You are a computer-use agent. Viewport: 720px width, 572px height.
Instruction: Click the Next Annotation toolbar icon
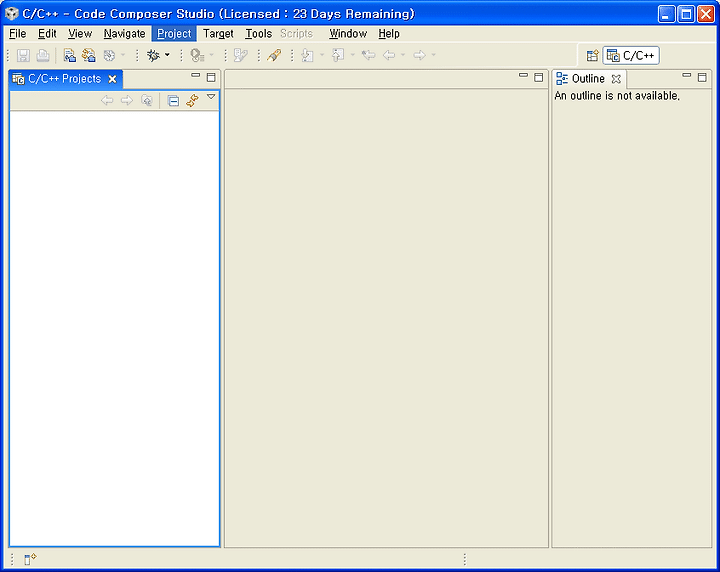(307, 56)
